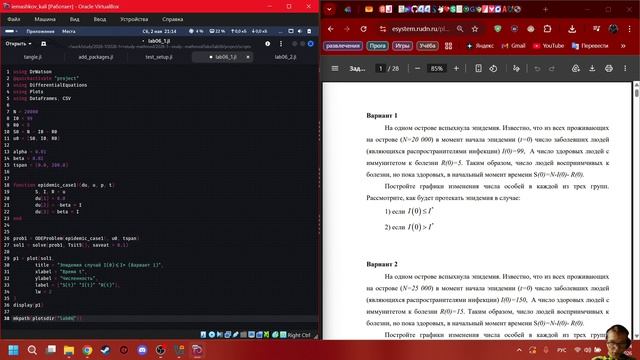Zoom in the PDF
The height and width of the screenshot is (360, 640).
pos(456,68)
